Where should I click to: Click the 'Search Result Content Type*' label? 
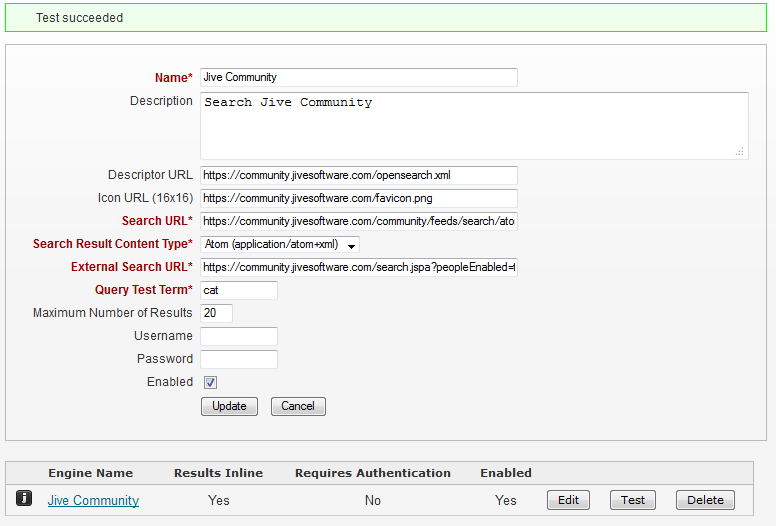[x=113, y=244]
